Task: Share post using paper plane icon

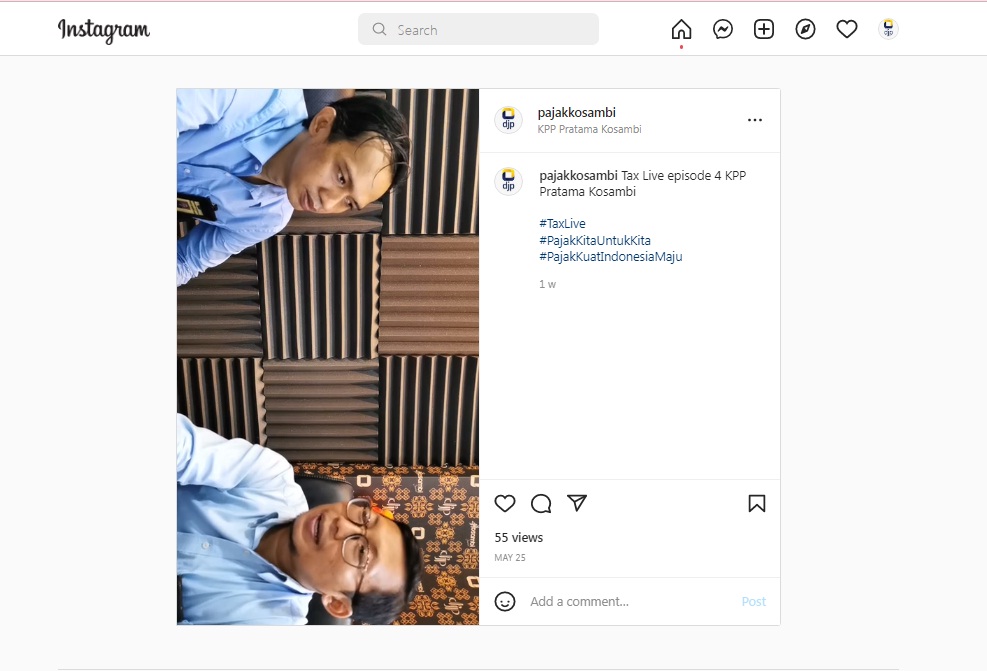Action: pyautogui.click(x=577, y=503)
